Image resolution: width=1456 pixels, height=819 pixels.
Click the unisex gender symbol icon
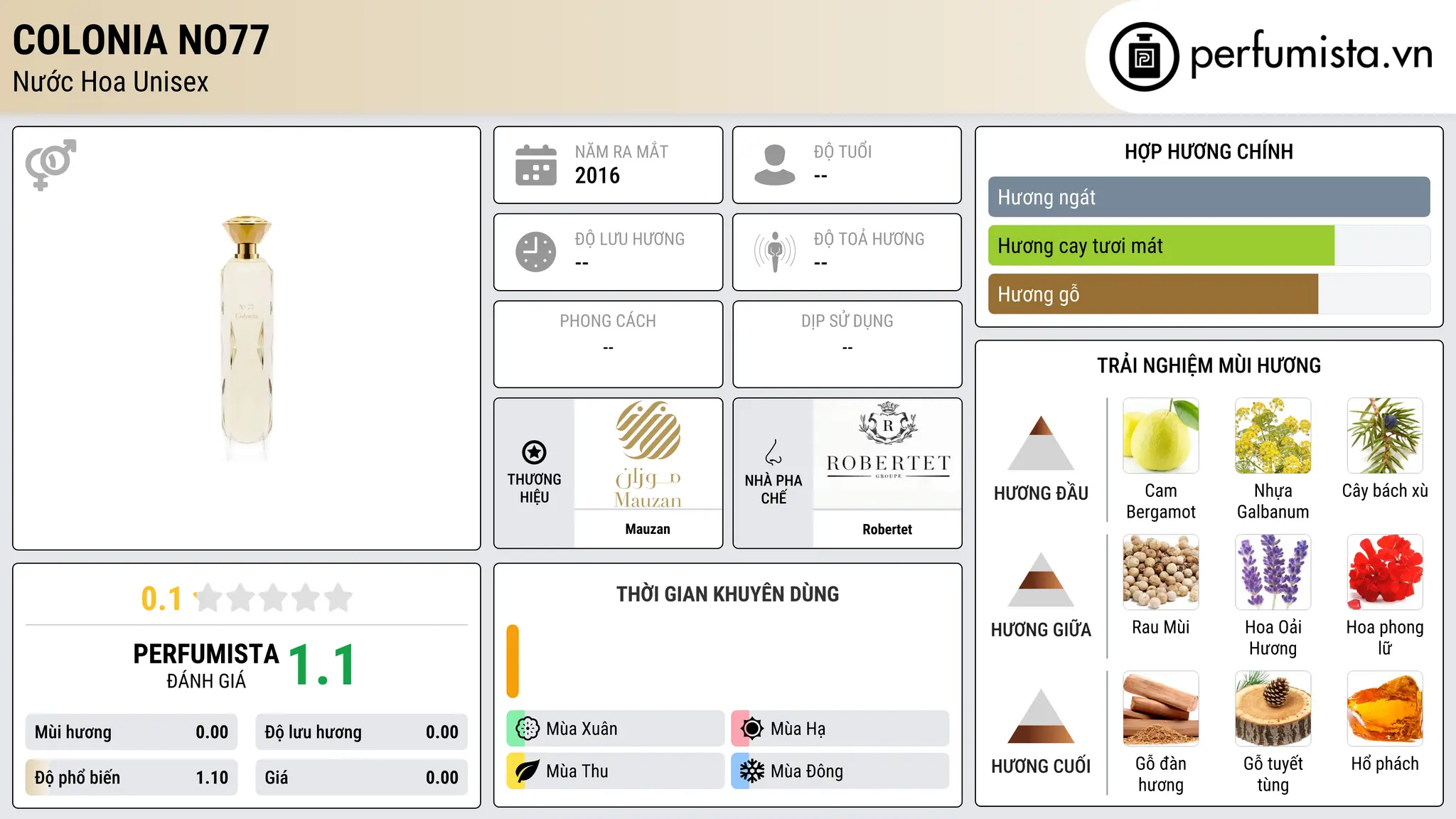tap(50, 164)
